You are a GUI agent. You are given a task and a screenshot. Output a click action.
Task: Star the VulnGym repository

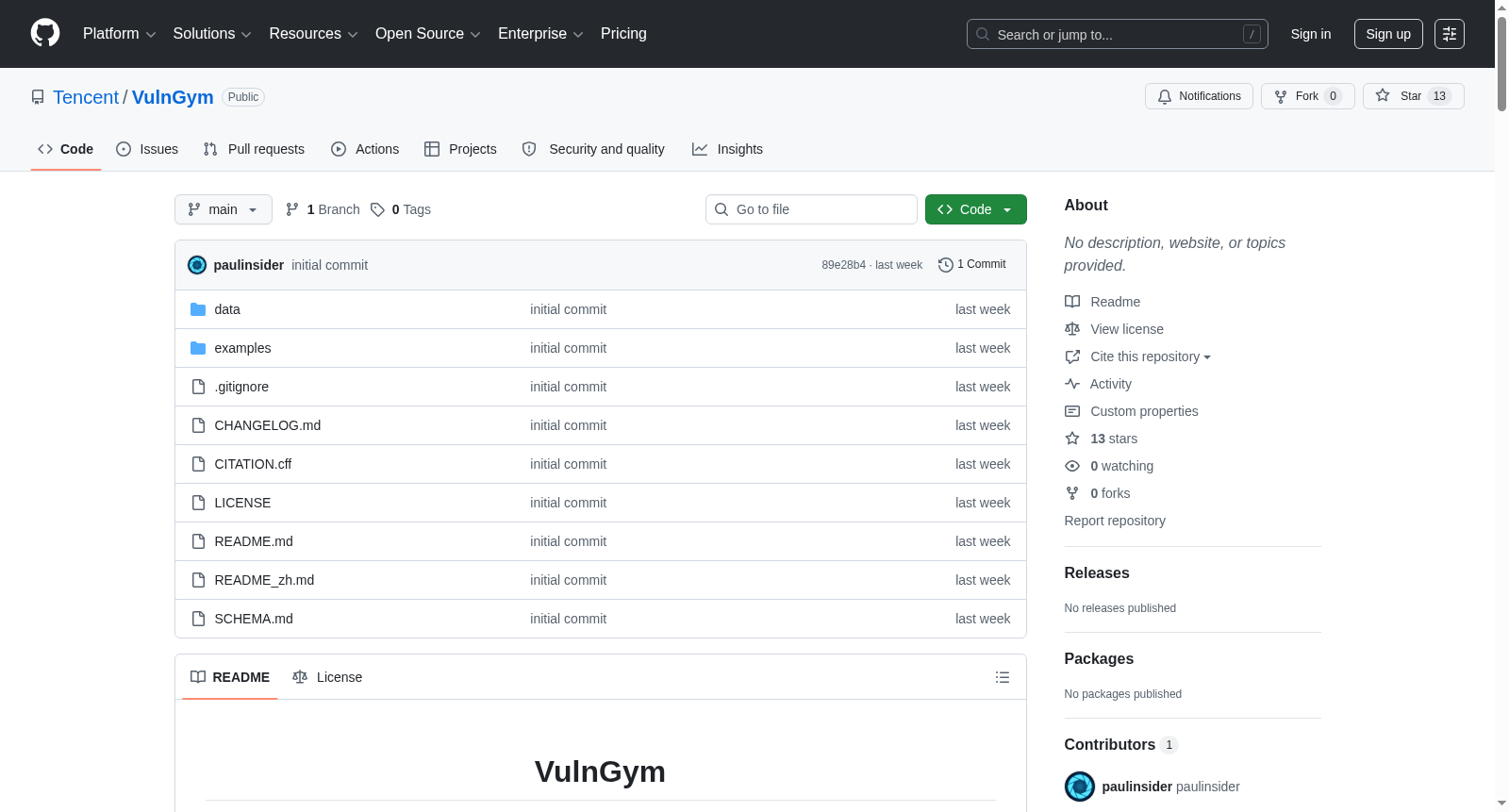1414,96
